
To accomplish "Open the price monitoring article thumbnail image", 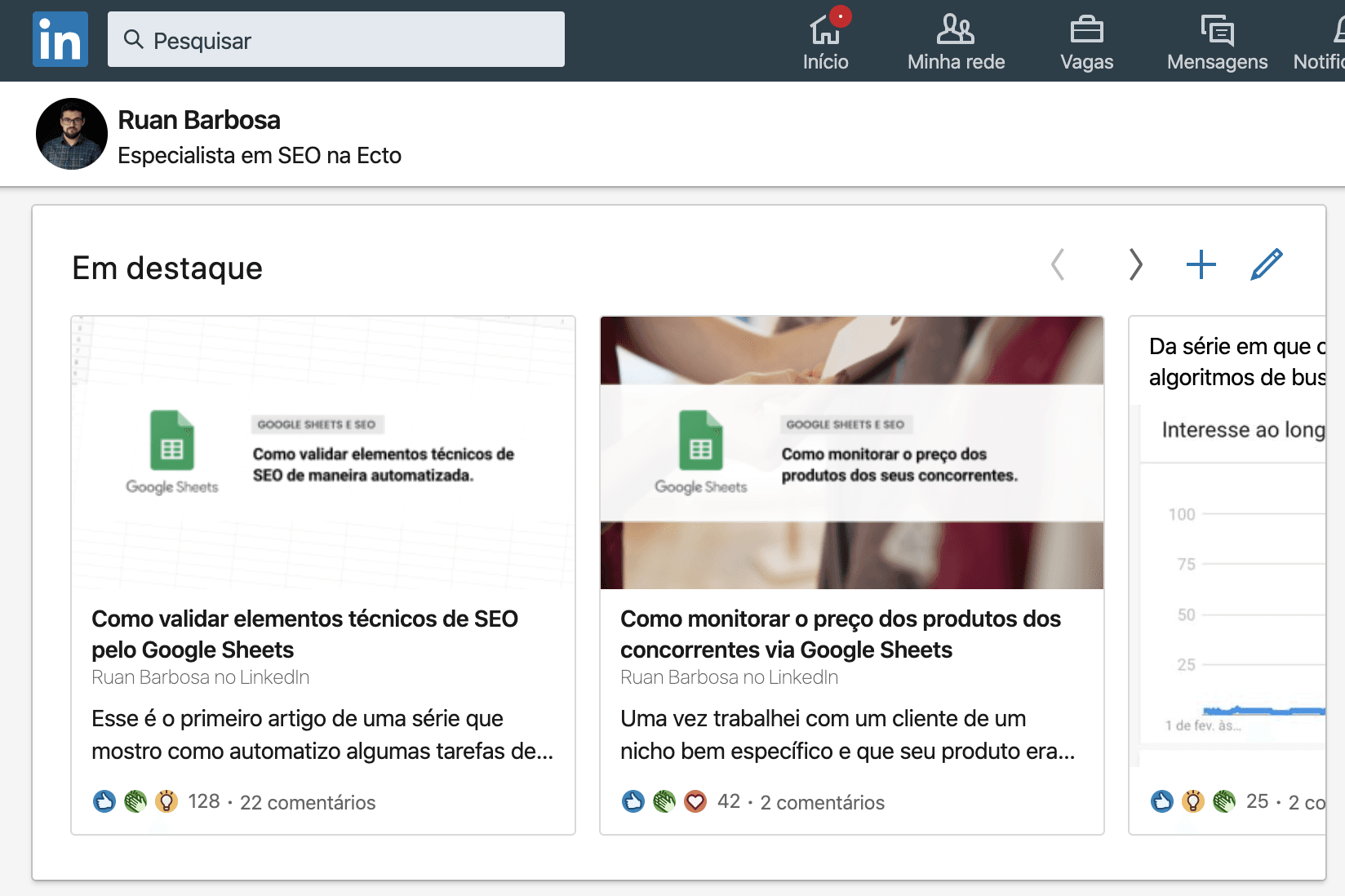I will coord(851,452).
